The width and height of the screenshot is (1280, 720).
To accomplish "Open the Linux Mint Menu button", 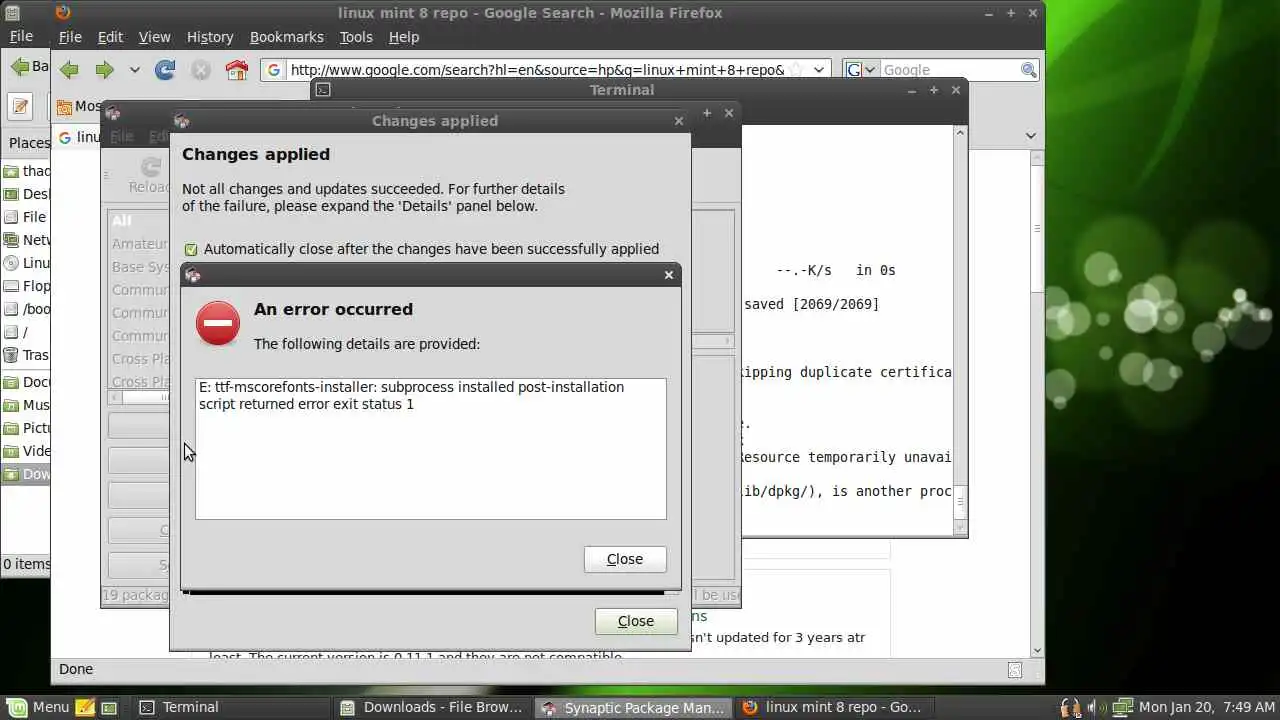I will click(38, 707).
